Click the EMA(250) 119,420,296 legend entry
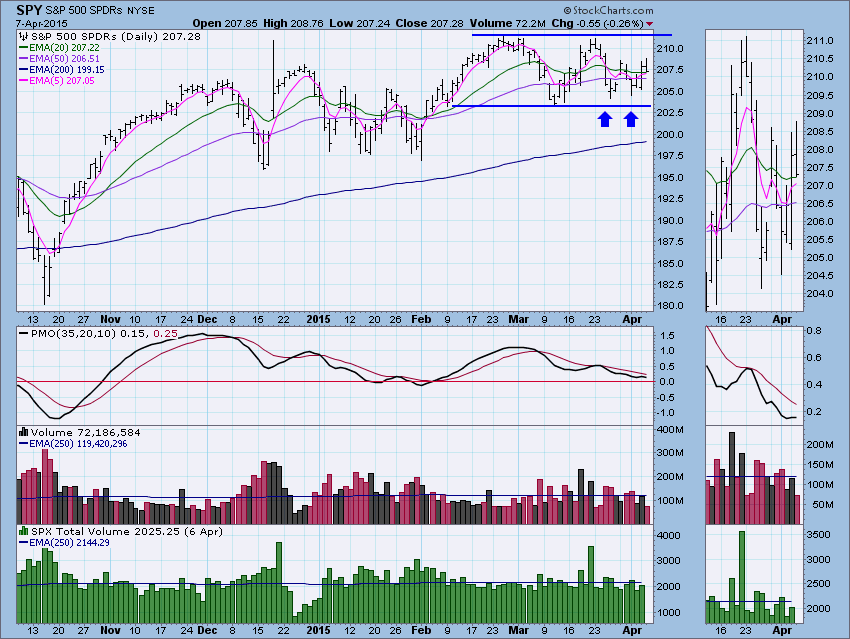 click(x=78, y=443)
